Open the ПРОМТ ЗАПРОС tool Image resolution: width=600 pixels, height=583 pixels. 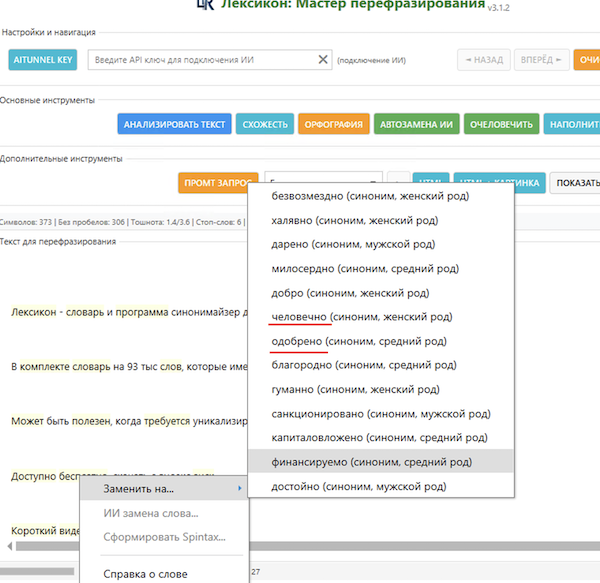pyautogui.click(x=216, y=183)
